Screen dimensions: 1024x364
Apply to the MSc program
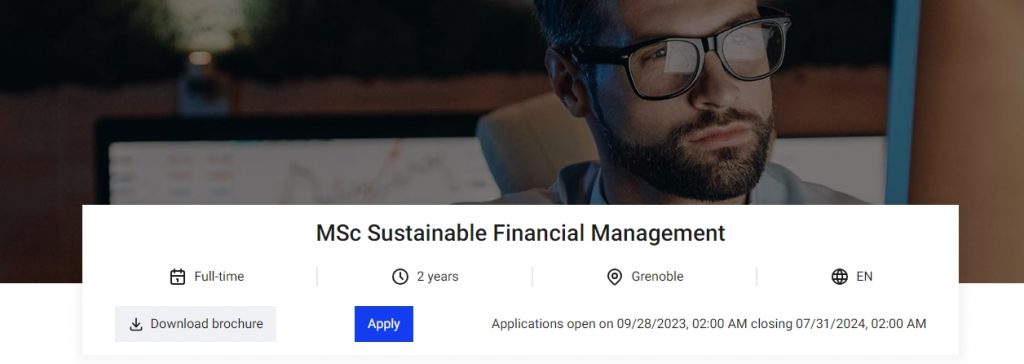coord(384,324)
